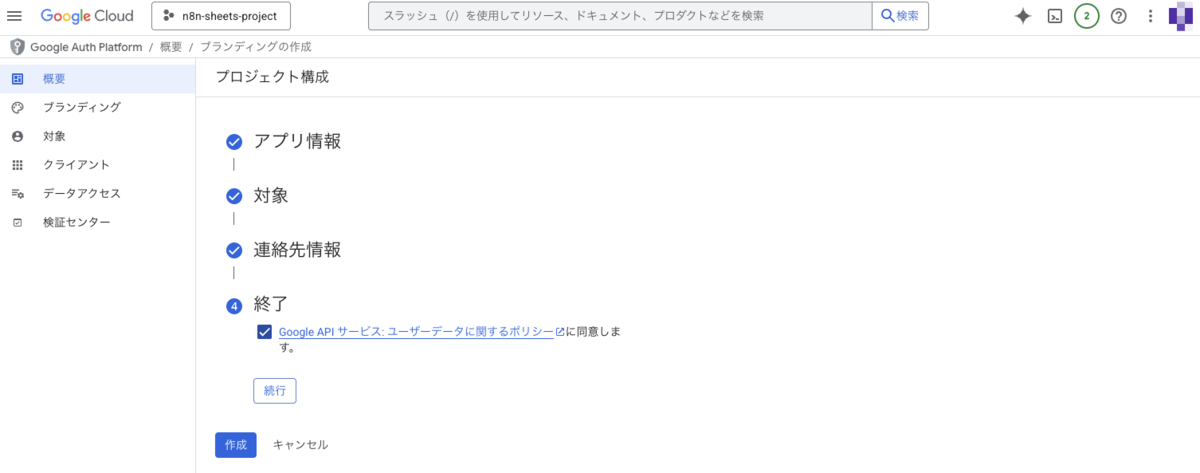Click the 概要 dashboard sidebar icon
1200x473 pixels.
point(17,79)
